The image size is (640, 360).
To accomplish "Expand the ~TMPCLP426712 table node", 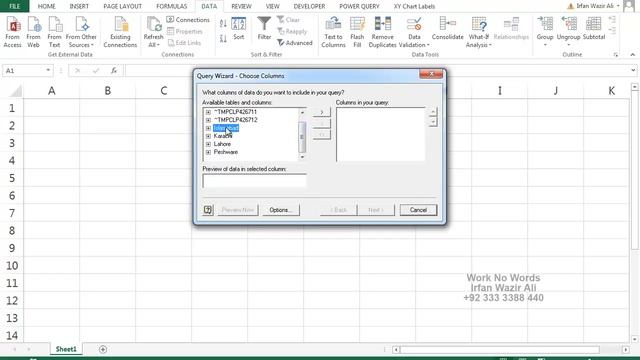I will (x=208, y=120).
